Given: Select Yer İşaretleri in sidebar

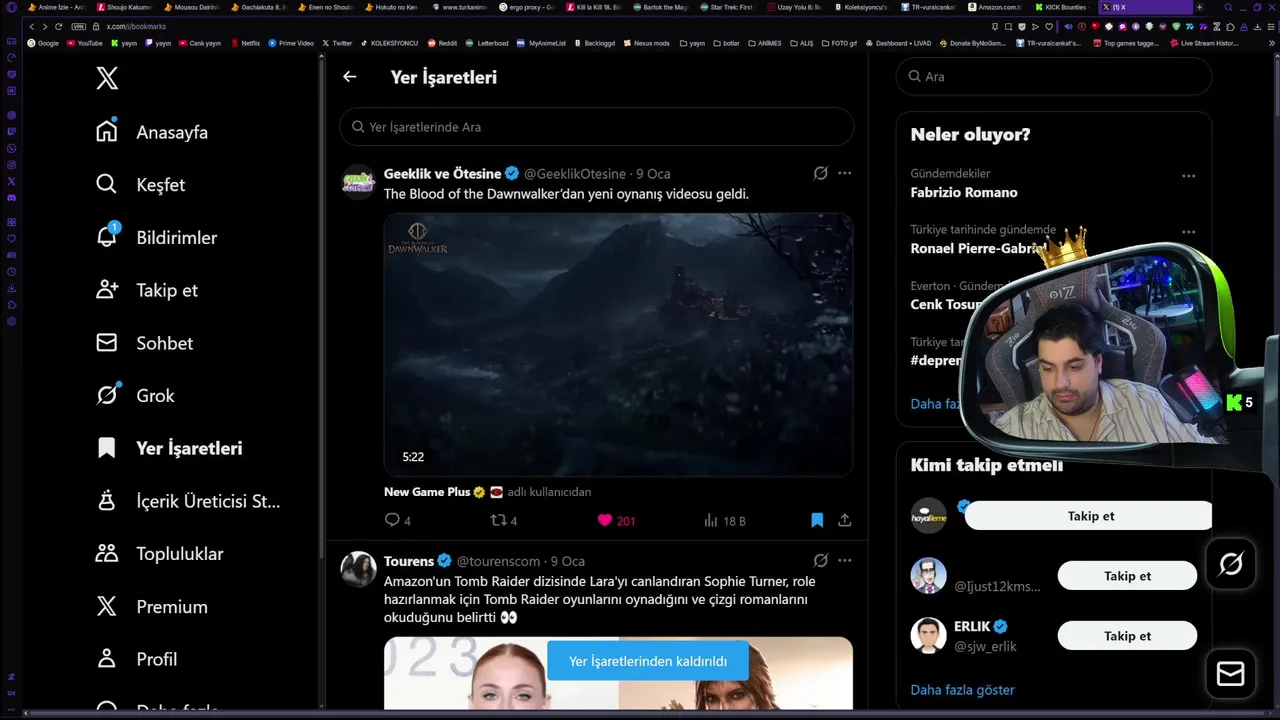Looking at the screenshot, I should coord(169,448).
